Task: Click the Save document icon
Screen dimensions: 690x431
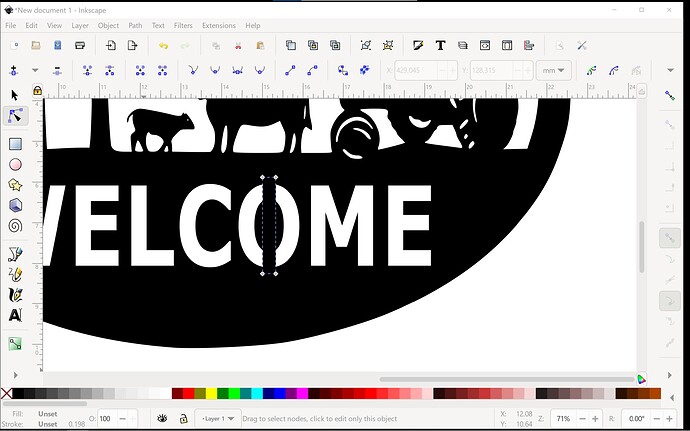Action: [x=58, y=45]
